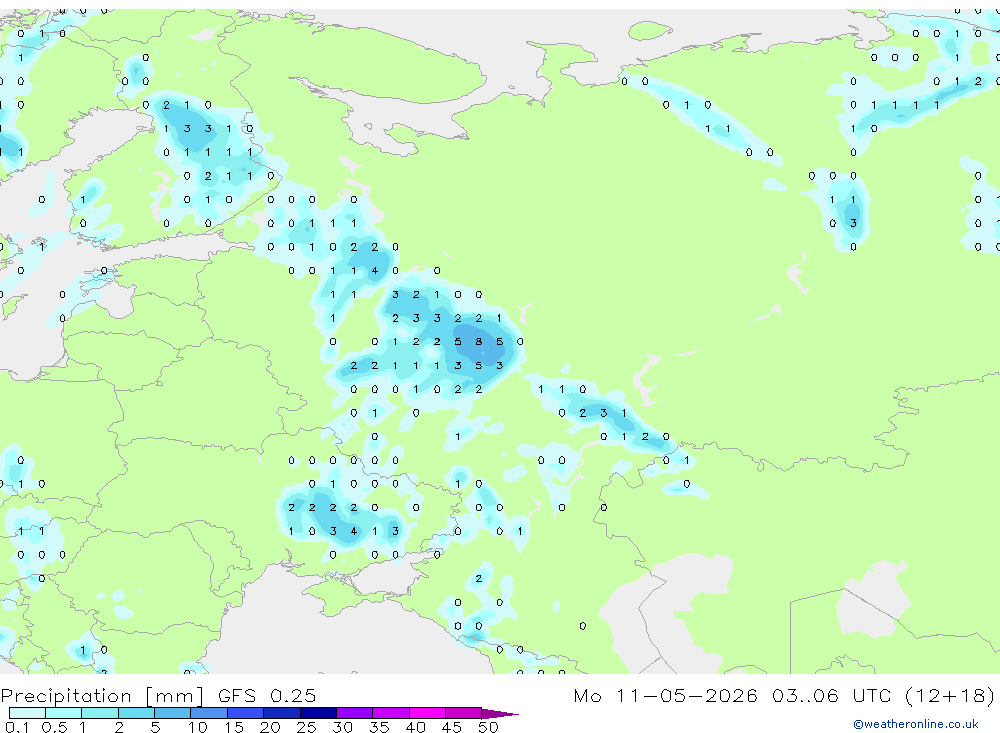Select the 0.5–1 mm legend color swatch

64,713
